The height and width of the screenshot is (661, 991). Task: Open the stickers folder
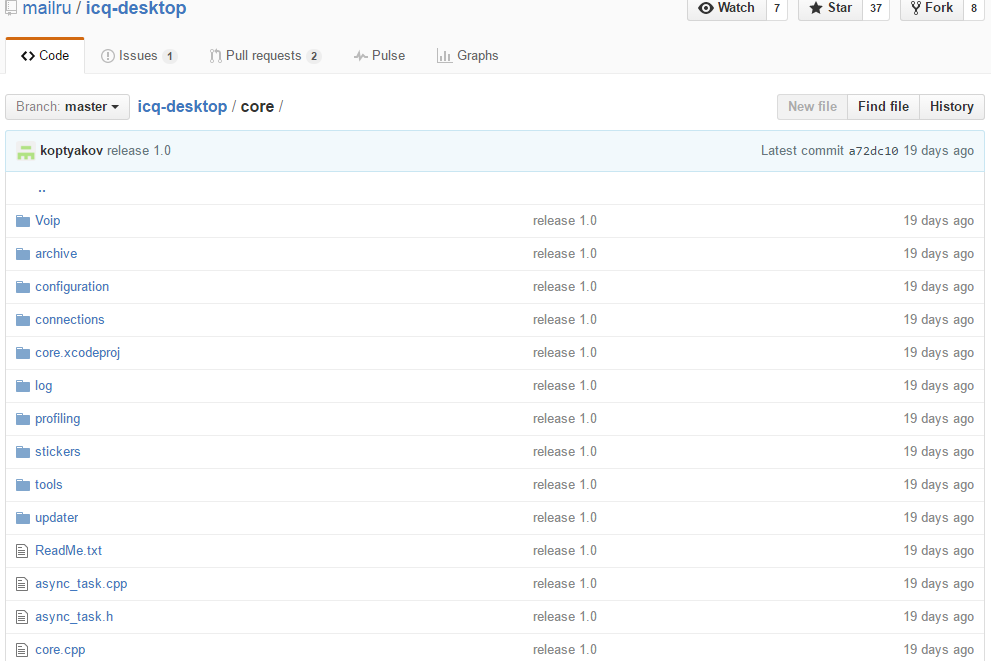[58, 452]
